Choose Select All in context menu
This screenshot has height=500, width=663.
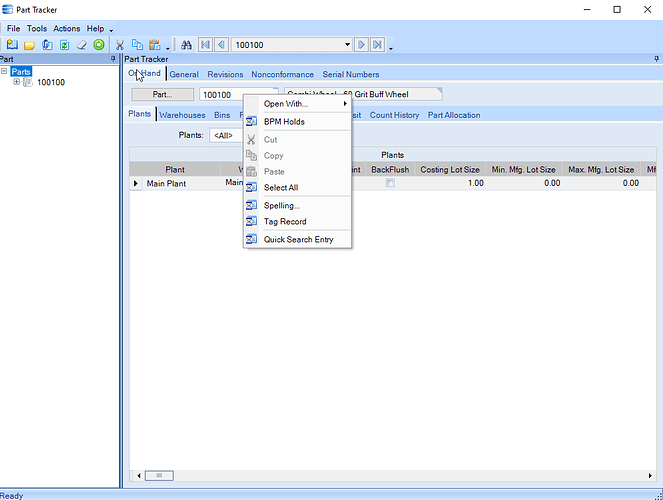click(297, 188)
